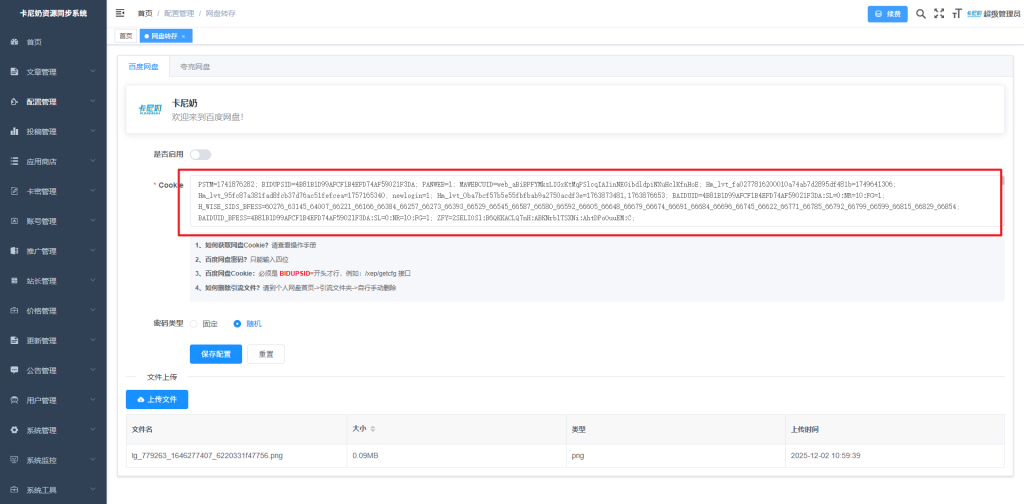Open the search magnifier icon
Image resolution: width=1024 pixels, height=504 pixels.
(x=921, y=14)
